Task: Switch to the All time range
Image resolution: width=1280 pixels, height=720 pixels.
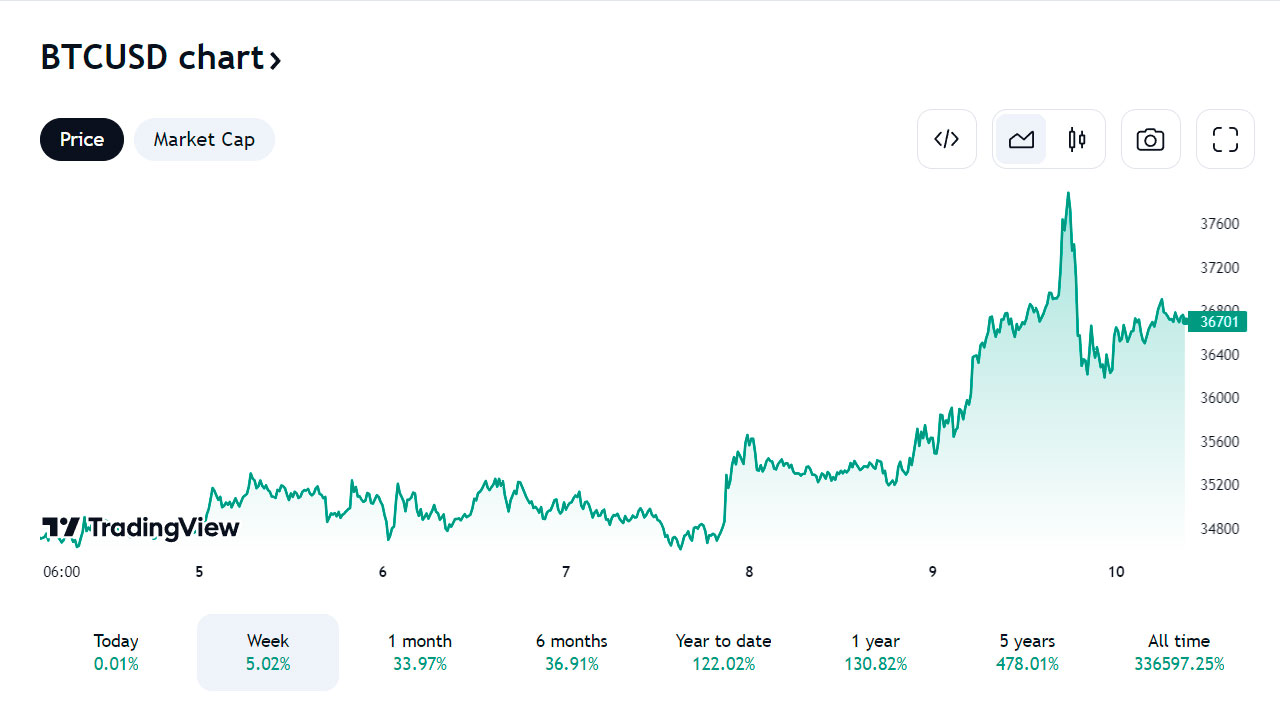Action: pos(1179,652)
